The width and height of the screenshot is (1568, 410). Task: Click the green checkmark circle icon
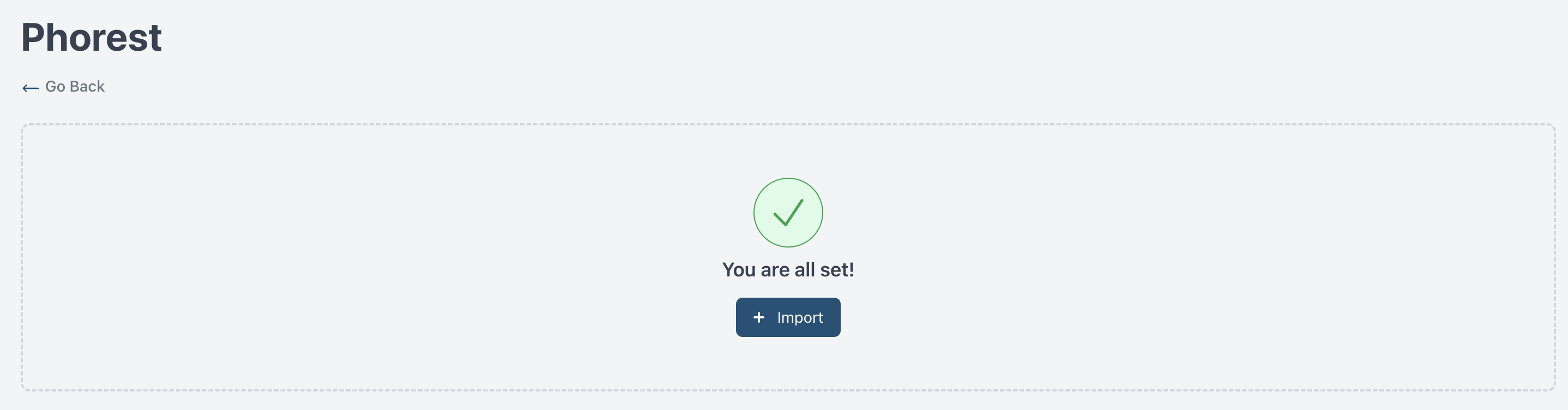tap(788, 212)
